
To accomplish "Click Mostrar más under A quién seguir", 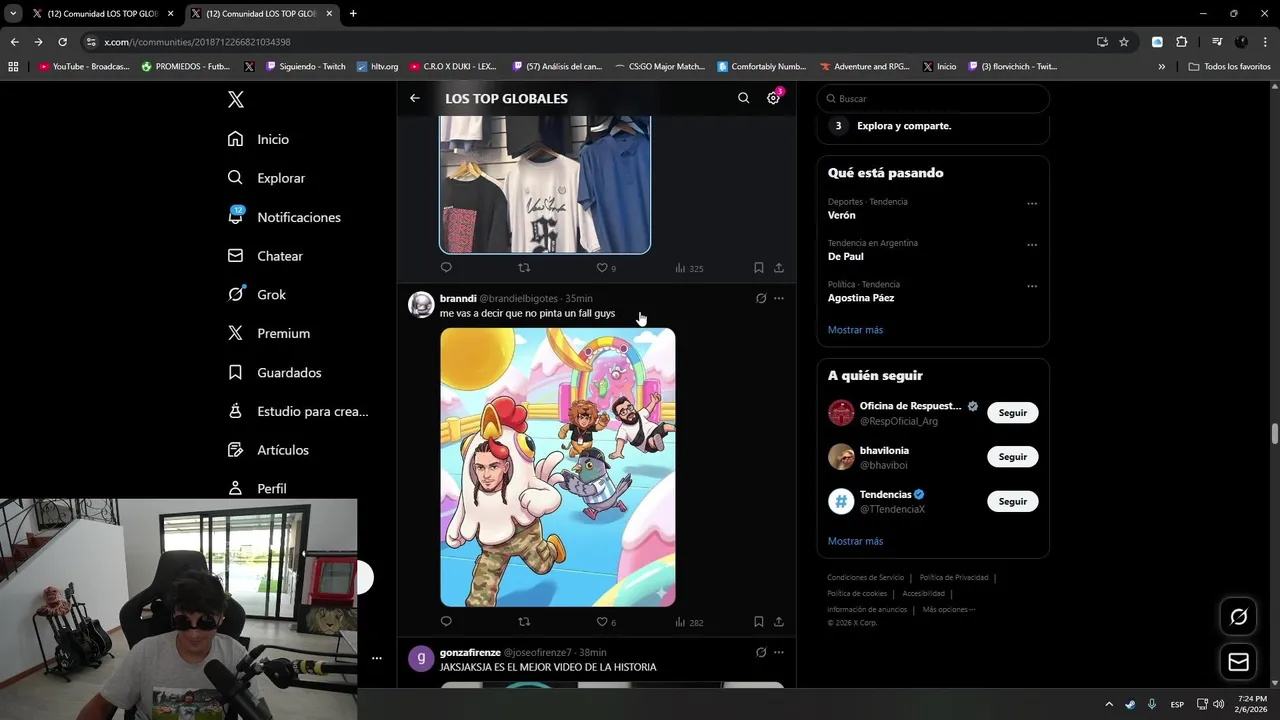I will pos(855,541).
